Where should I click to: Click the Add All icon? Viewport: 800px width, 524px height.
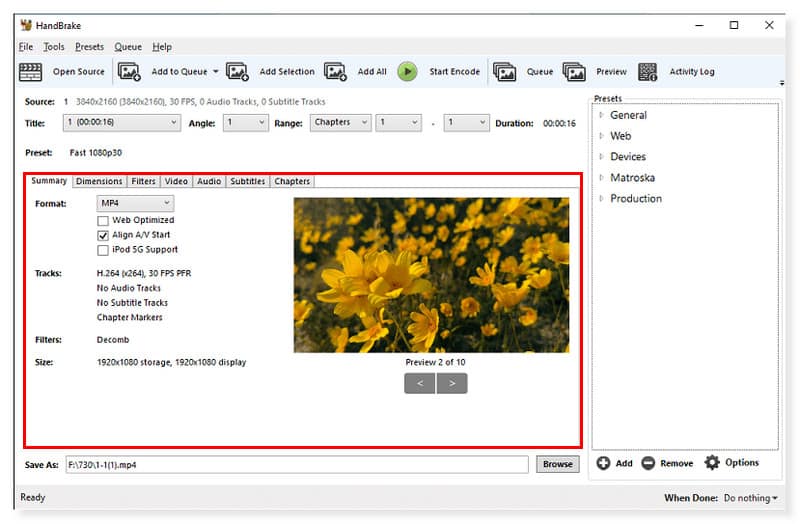335,72
